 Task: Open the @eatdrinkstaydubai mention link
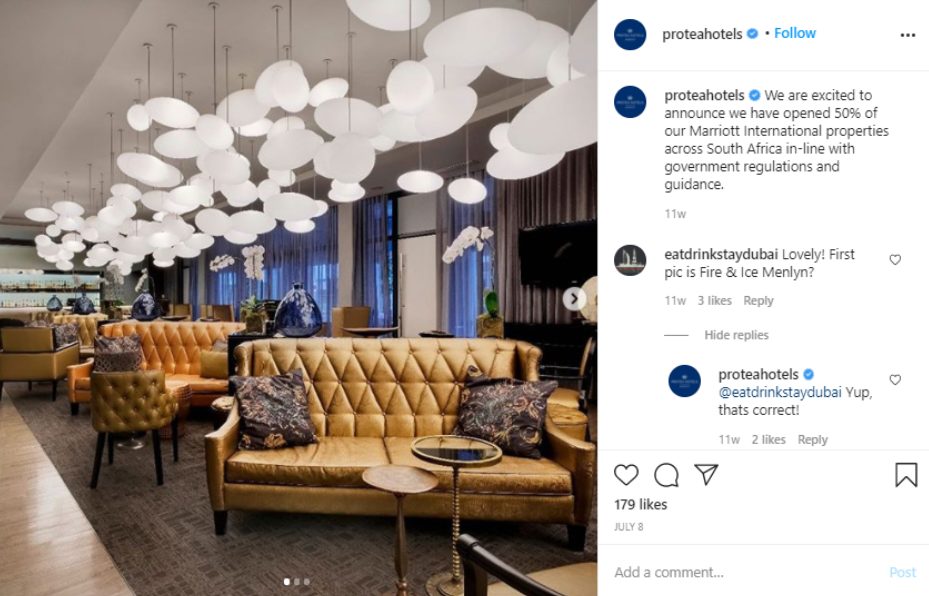(780, 392)
